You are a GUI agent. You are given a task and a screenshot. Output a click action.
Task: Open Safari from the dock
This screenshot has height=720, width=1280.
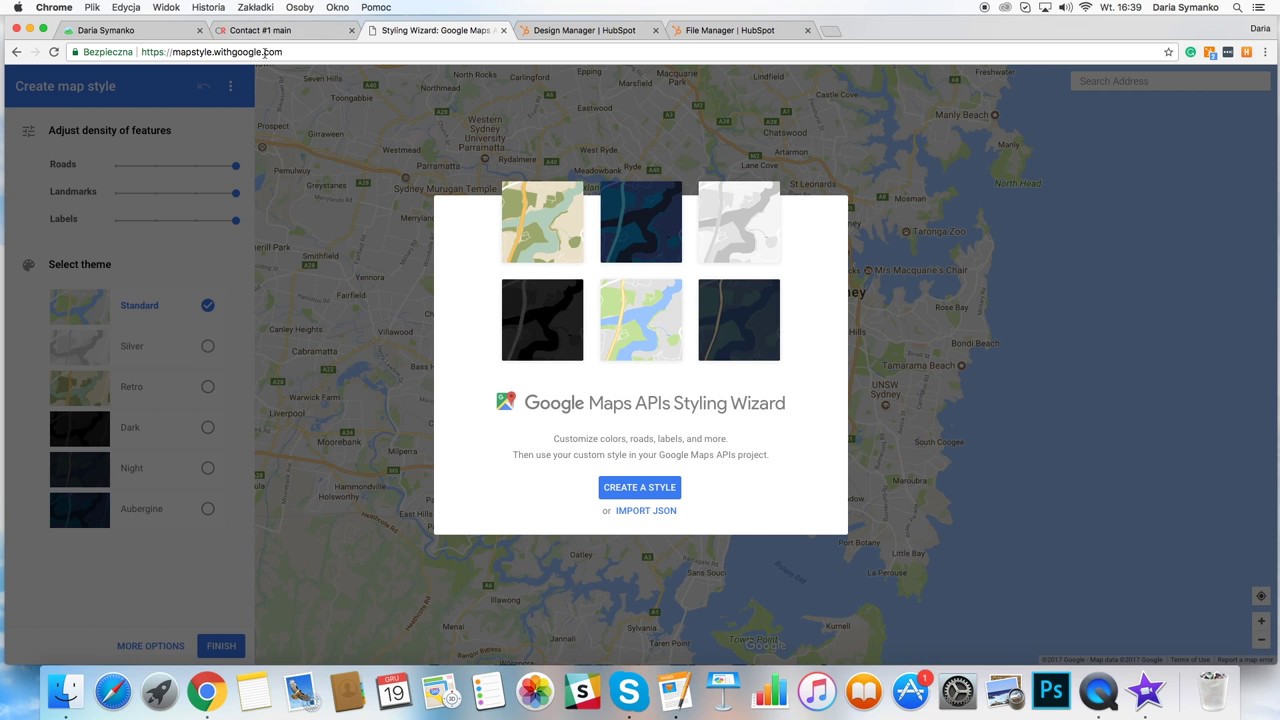pos(113,691)
